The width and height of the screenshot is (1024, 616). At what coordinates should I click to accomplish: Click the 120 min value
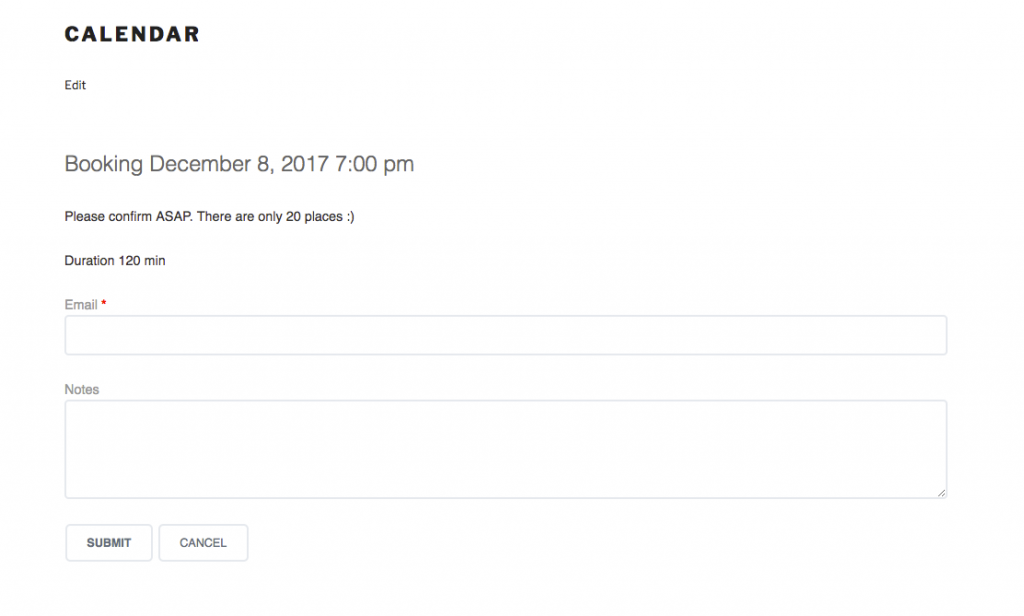(x=142, y=261)
